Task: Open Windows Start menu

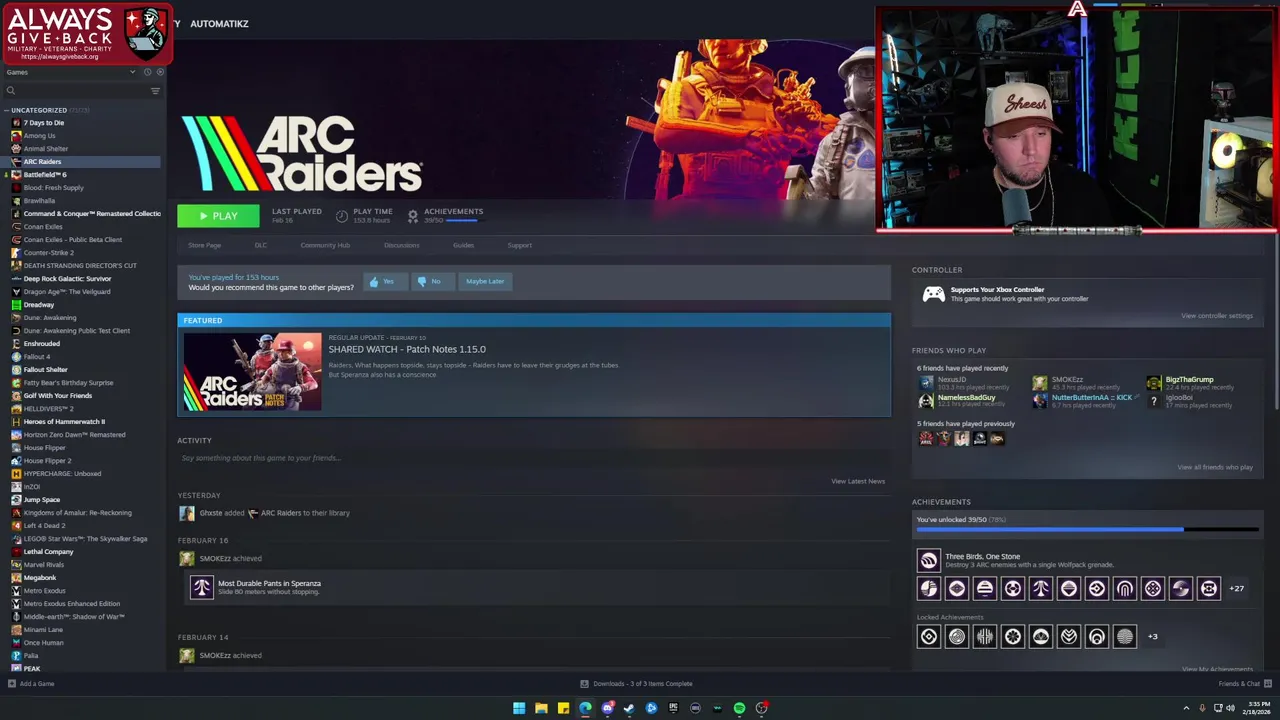Action: pos(519,708)
